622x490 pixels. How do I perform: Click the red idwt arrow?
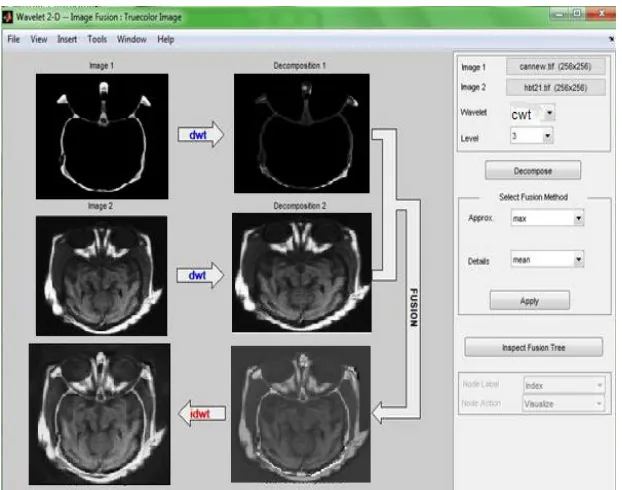coord(203,414)
